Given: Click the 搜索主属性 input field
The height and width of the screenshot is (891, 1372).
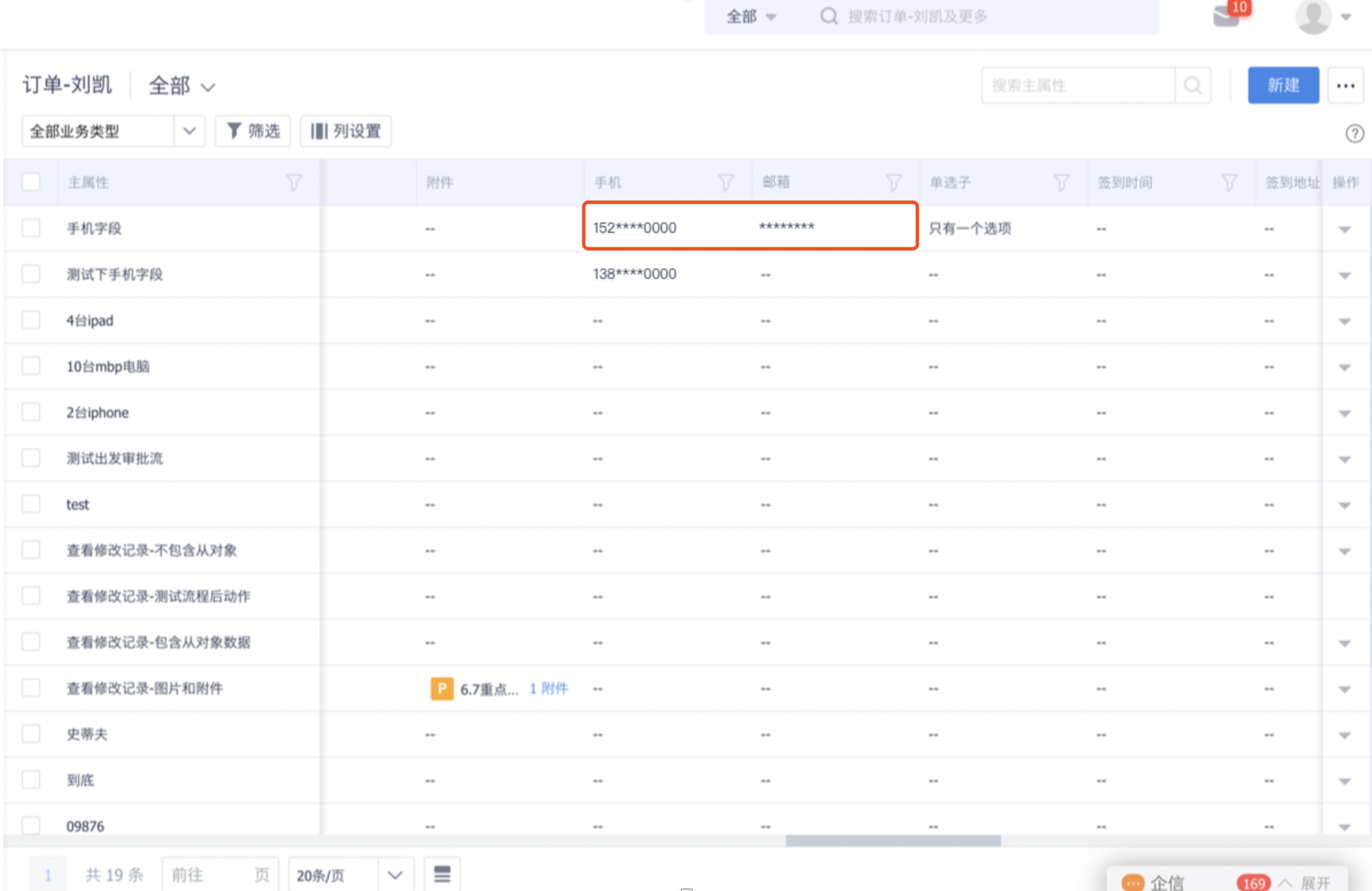Looking at the screenshot, I should tap(1078, 85).
